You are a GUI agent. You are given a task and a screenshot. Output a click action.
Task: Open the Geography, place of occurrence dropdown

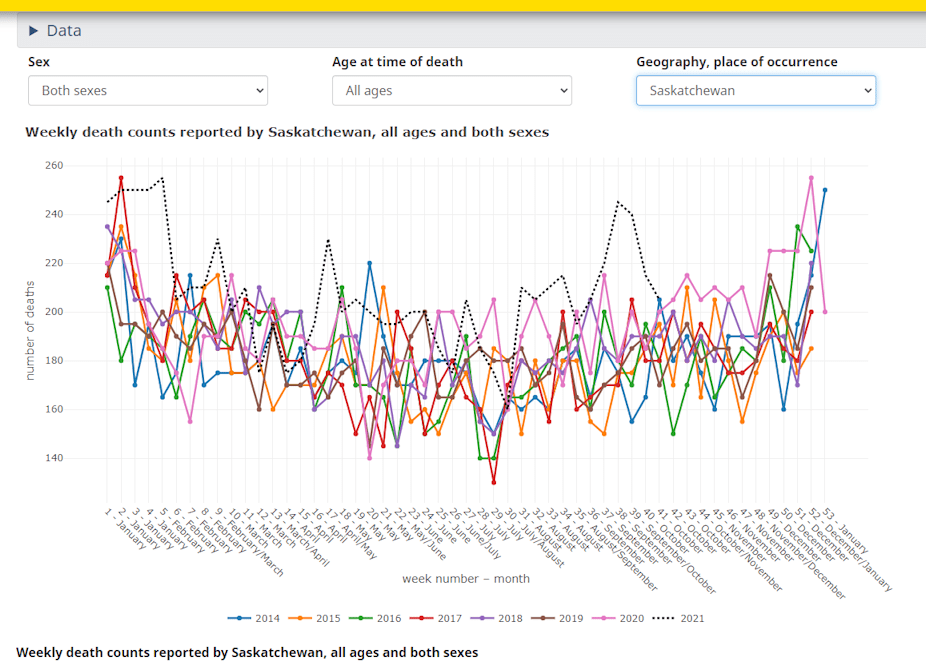click(756, 91)
